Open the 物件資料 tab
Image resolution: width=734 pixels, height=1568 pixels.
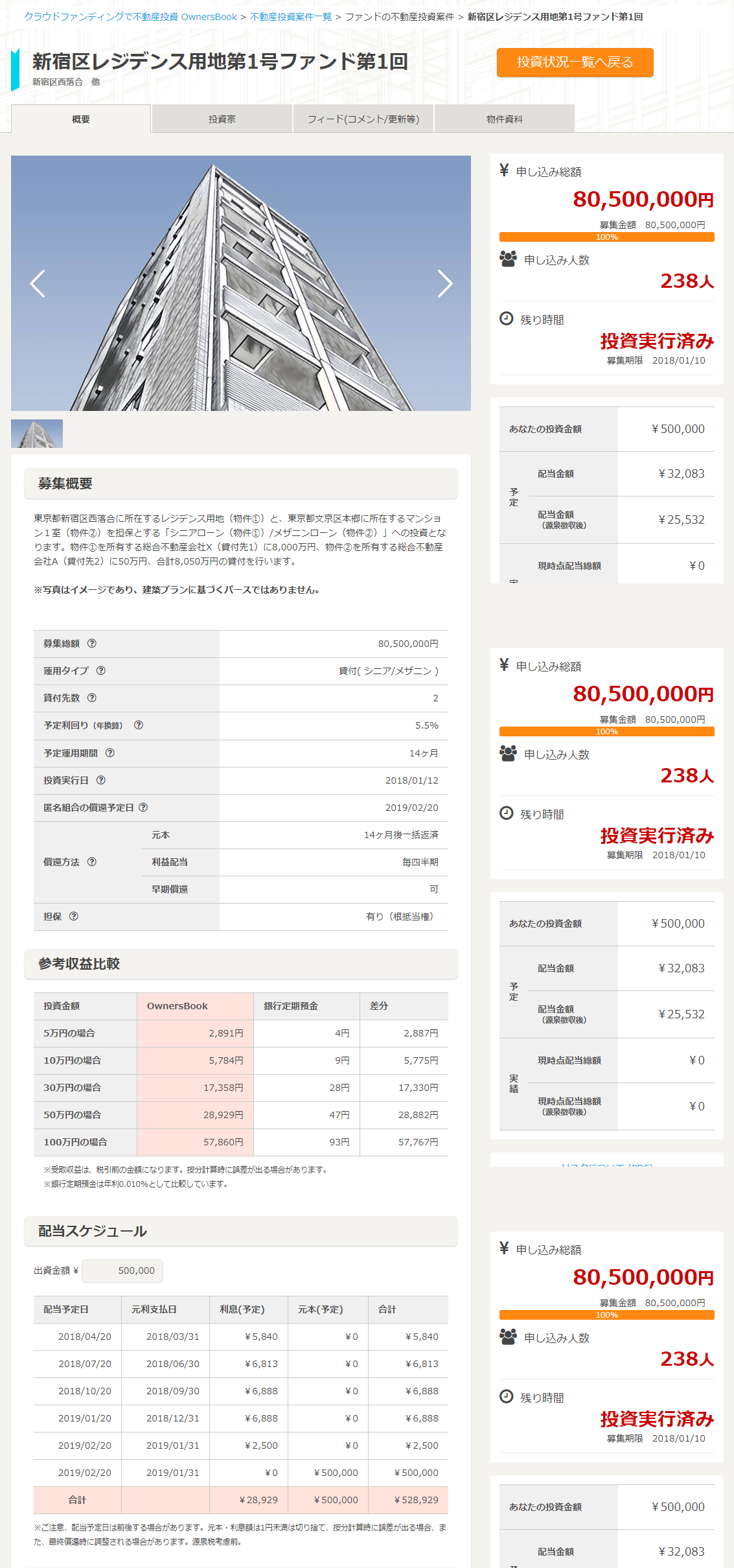point(504,119)
